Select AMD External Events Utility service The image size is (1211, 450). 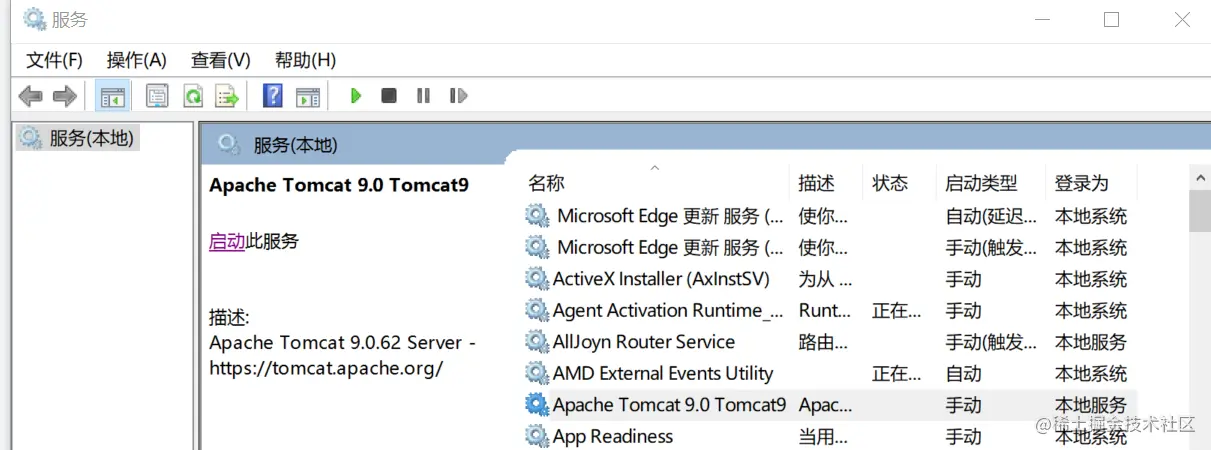point(663,373)
